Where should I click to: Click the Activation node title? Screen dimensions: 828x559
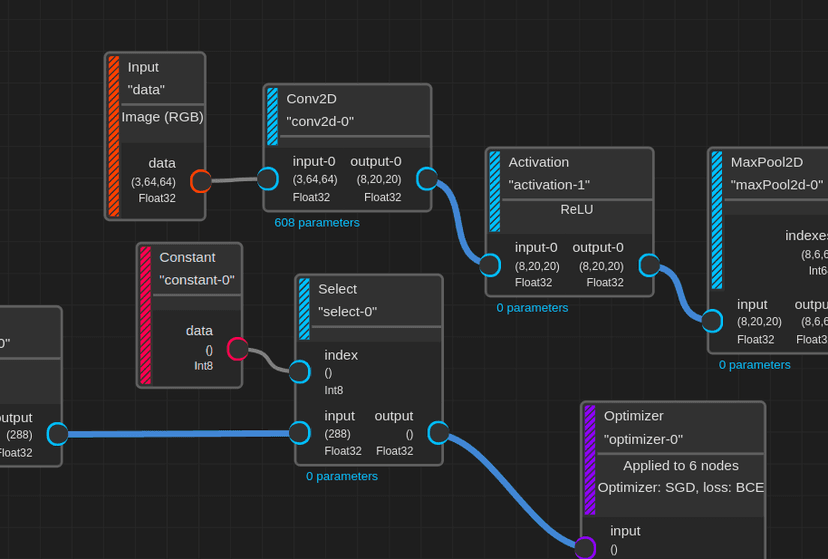tap(539, 162)
